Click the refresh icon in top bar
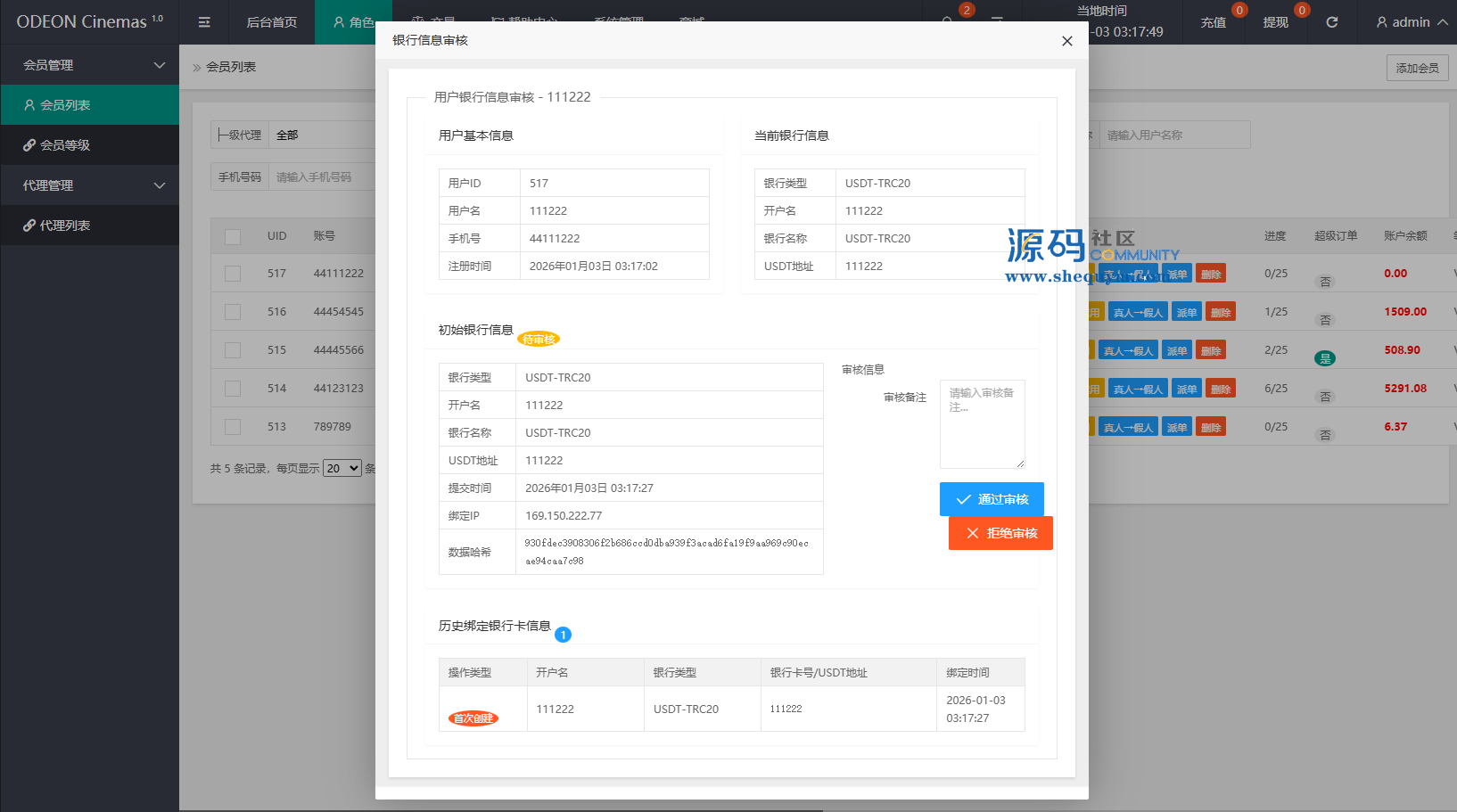1457x812 pixels. [1331, 22]
